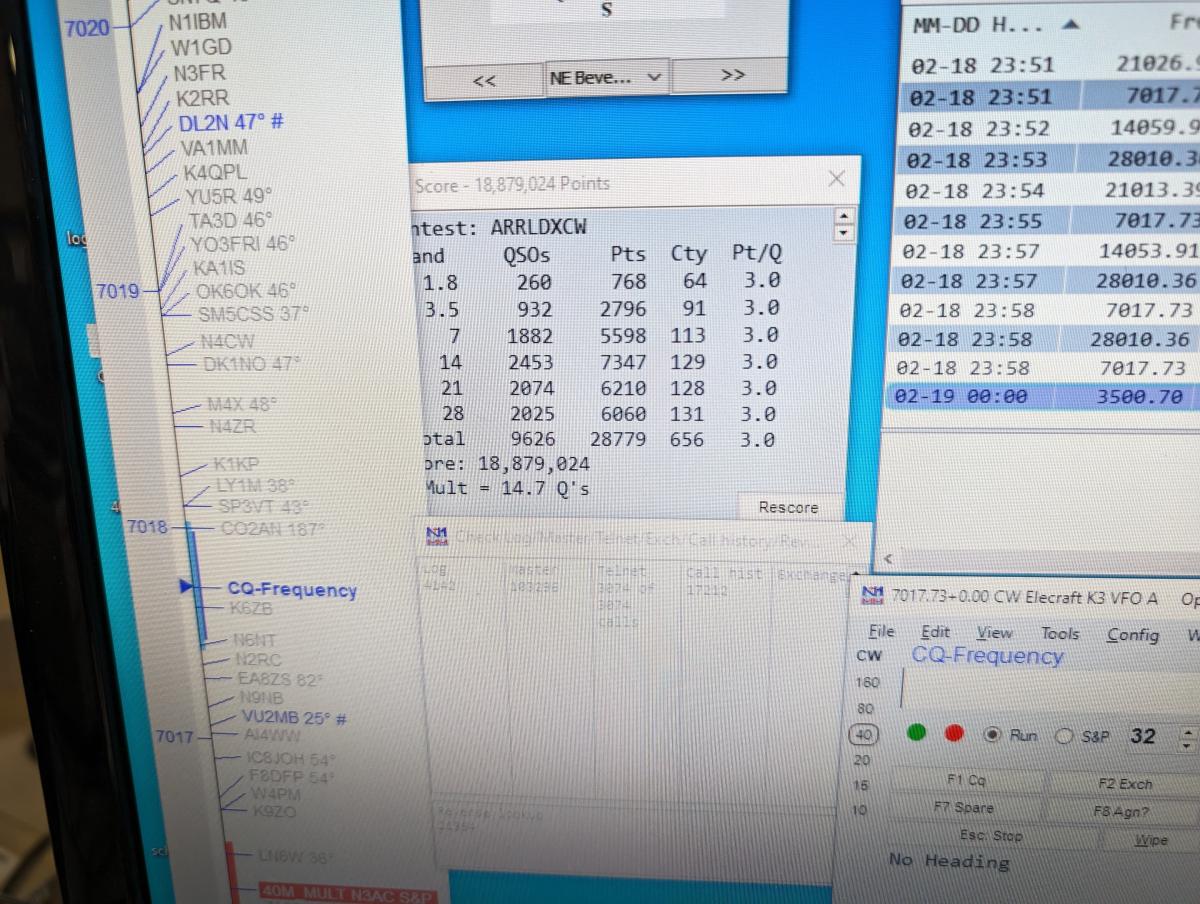Select the highlighted 40 band label
Image resolution: width=1200 pixels, height=904 pixels.
pyautogui.click(x=863, y=735)
